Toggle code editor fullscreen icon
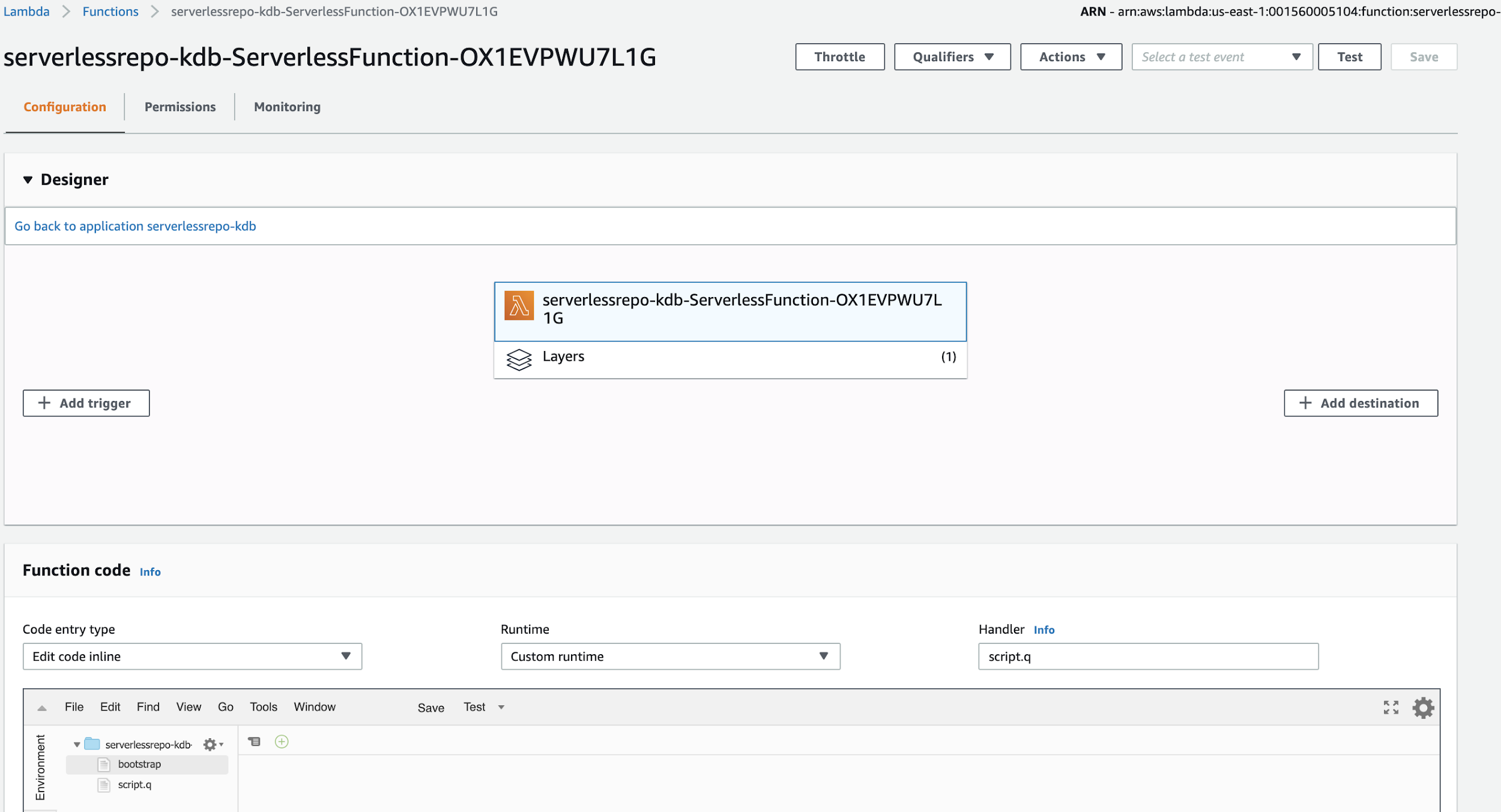This screenshot has height=812, width=1501. [1391, 708]
